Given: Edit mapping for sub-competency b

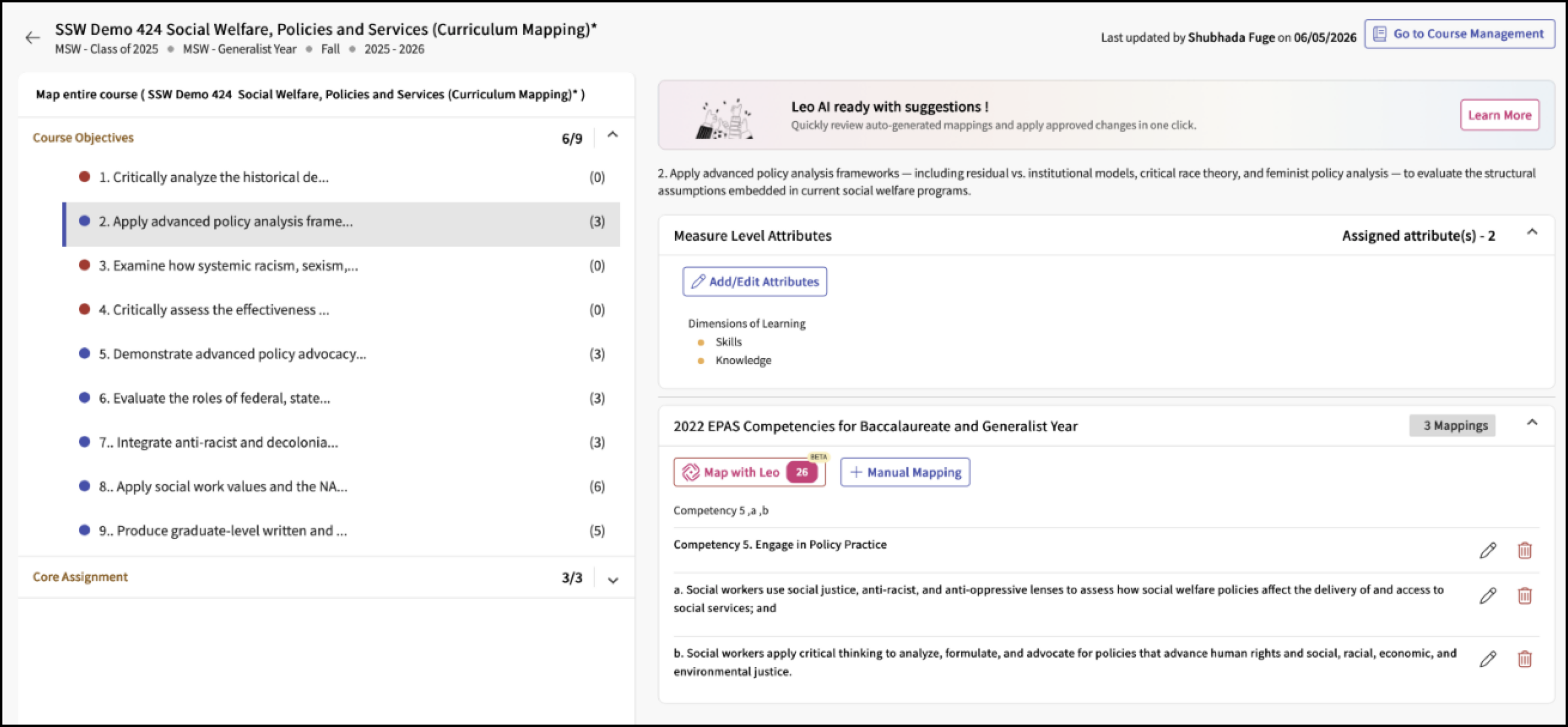Looking at the screenshot, I should (x=1488, y=659).
